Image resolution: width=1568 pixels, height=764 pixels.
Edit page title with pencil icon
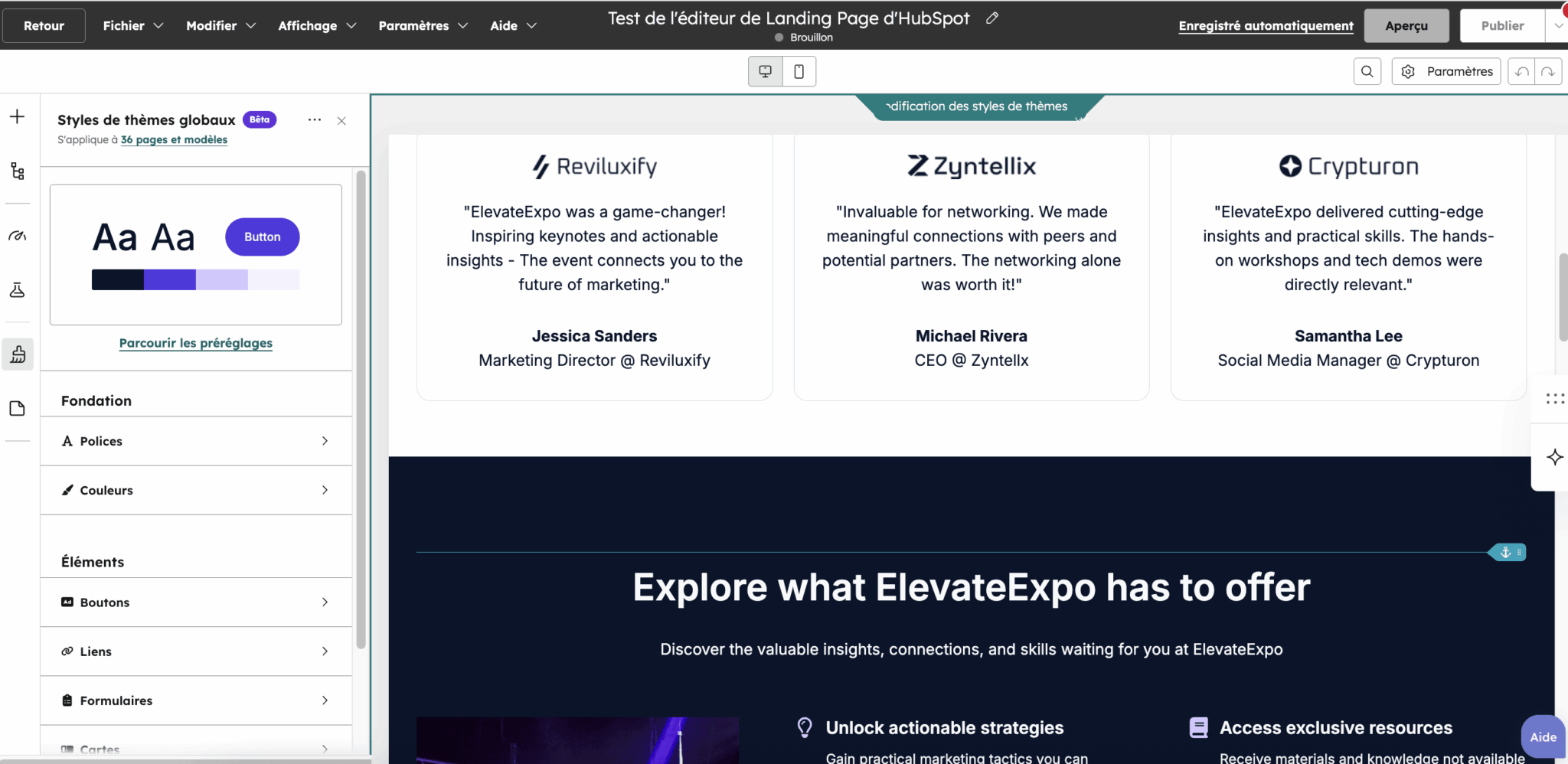pos(991,18)
